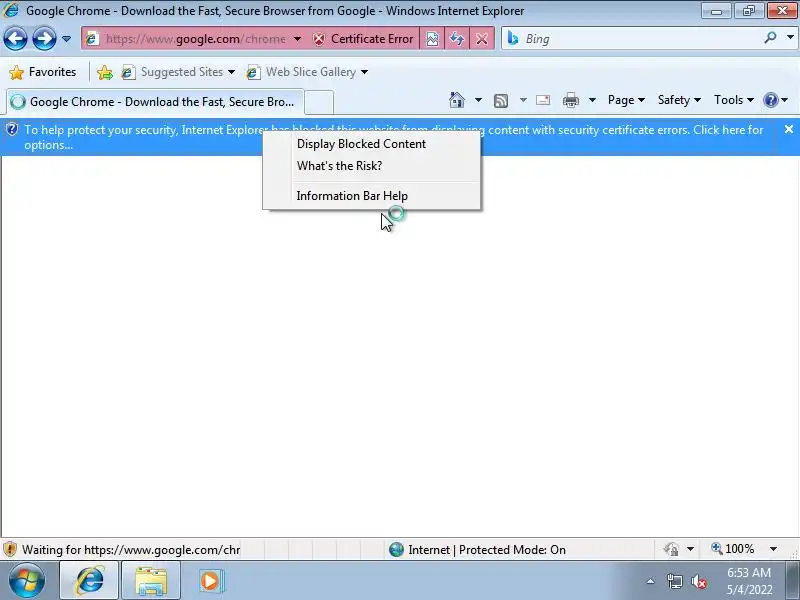Image resolution: width=800 pixels, height=600 pixels.
Task: Select Information Bar Help
Action: click(x=352, y=196)
